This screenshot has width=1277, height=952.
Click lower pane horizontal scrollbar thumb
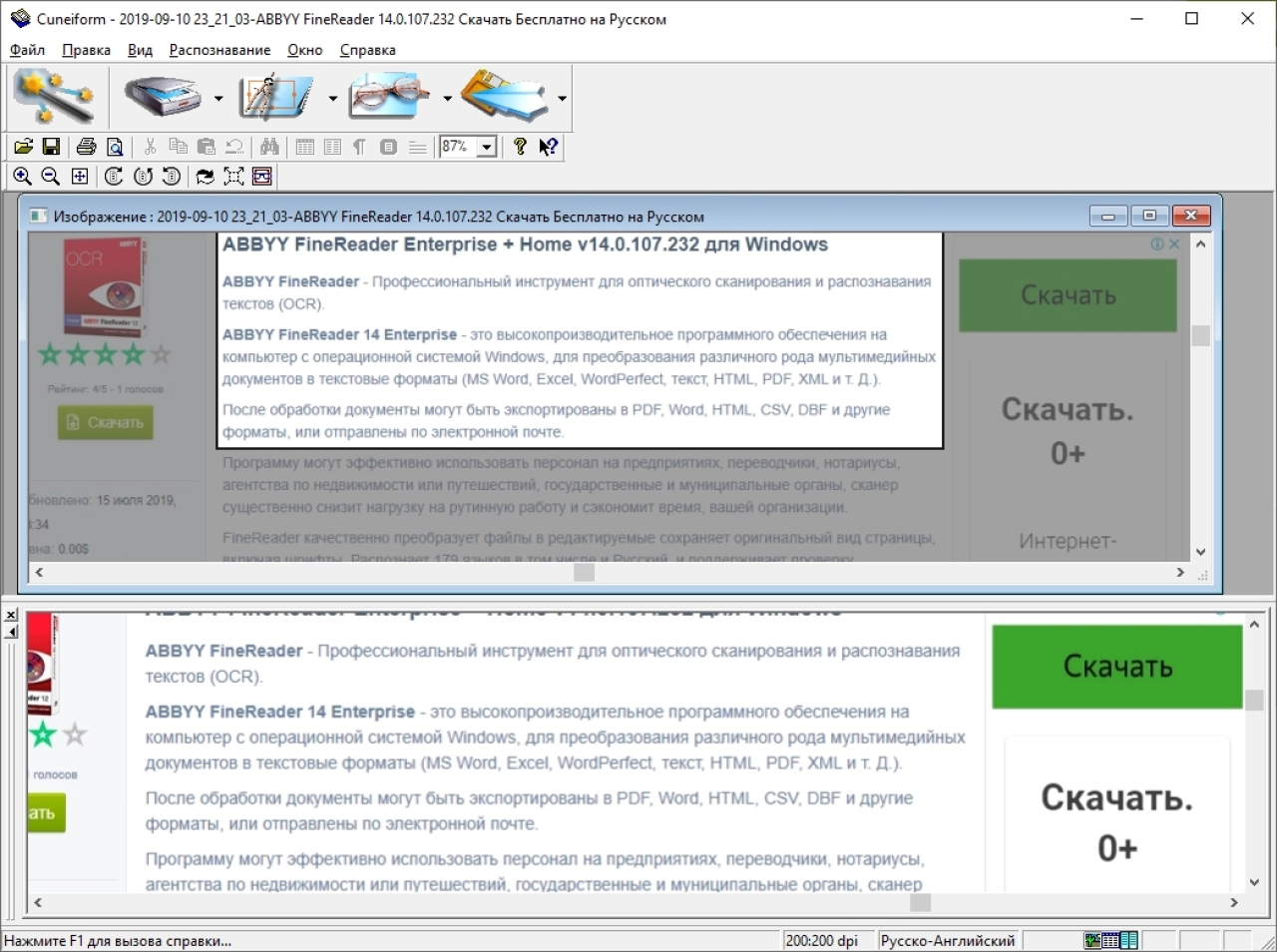pyautogui.click(x=921, y=902)
